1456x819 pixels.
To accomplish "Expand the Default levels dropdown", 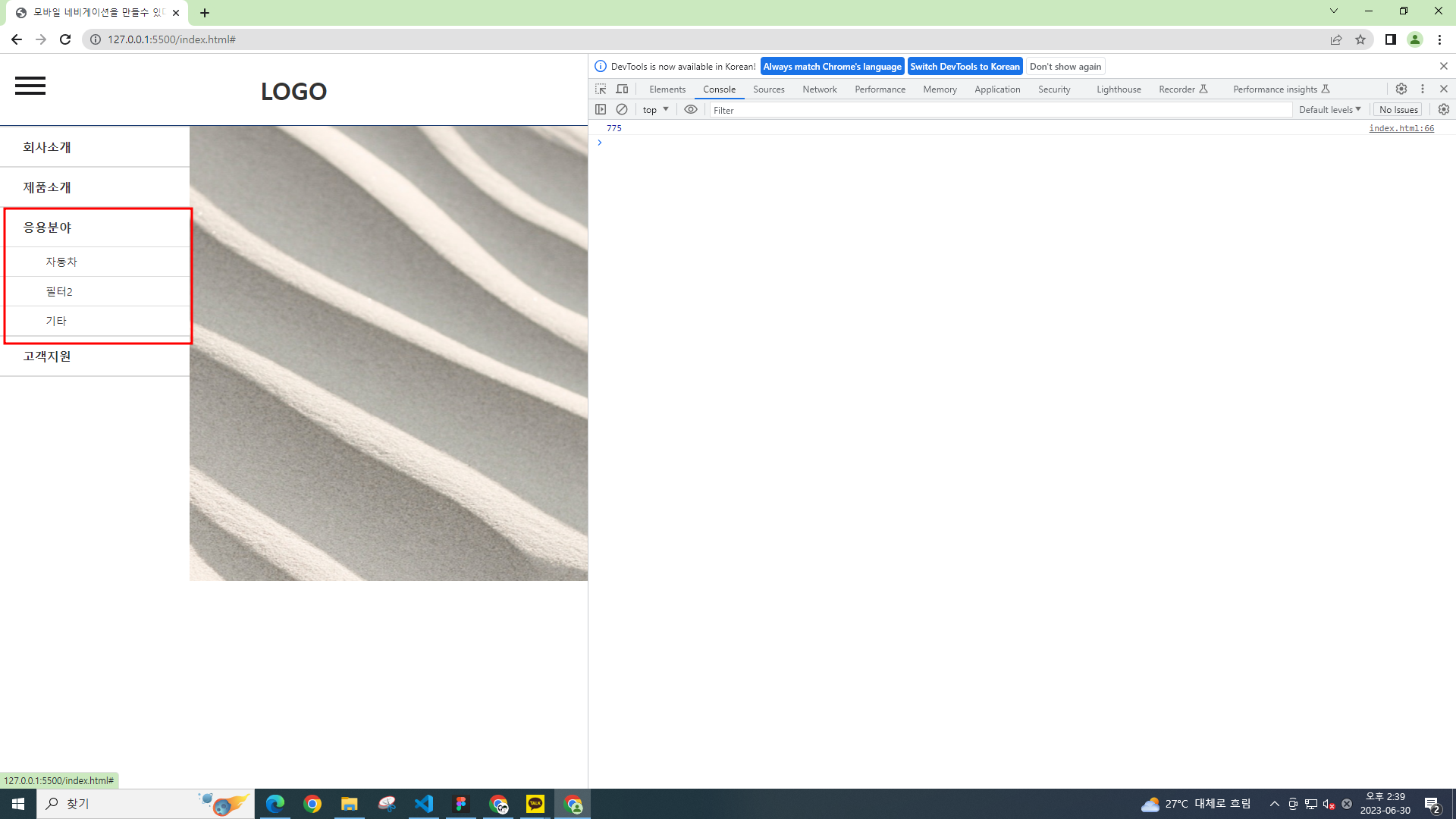I will [x=1329, y=109].
